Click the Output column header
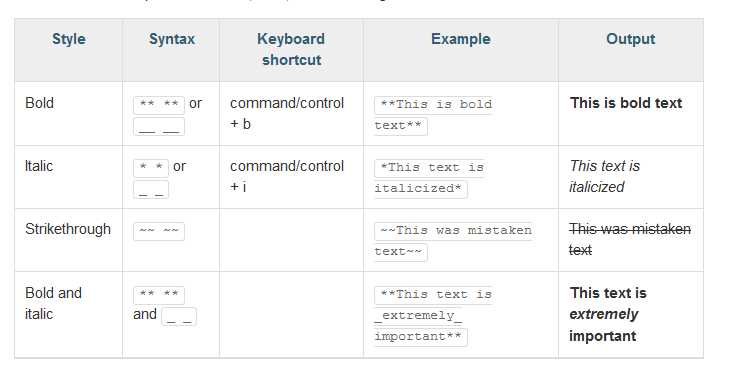The width and height of the screenshot is (732, 367). tap(630, 39)
